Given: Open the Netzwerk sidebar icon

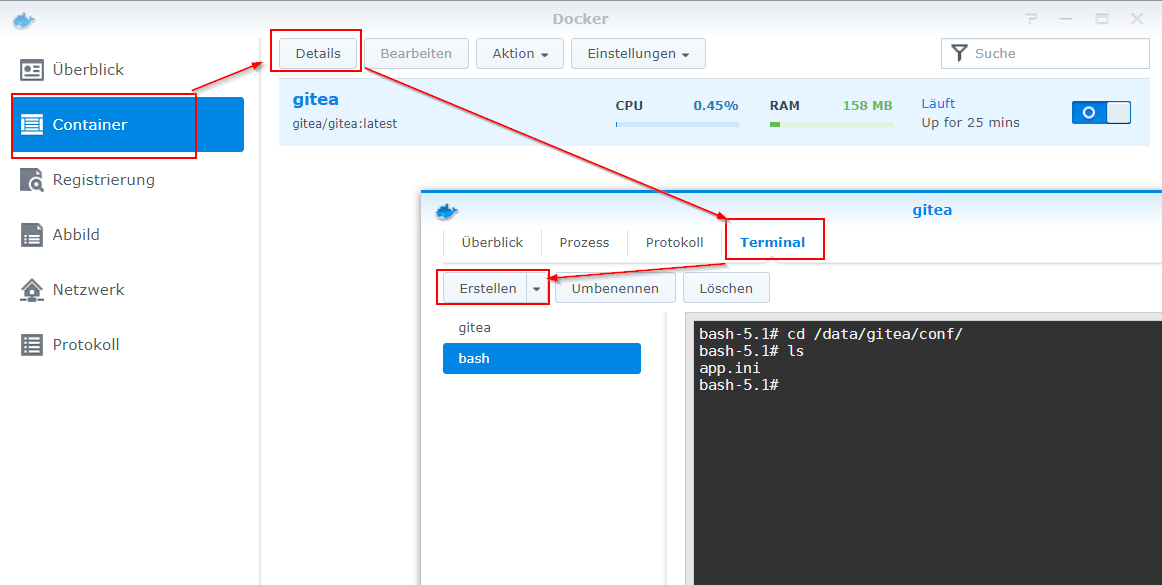Looking at the screenshot, I should click(30, 289).
